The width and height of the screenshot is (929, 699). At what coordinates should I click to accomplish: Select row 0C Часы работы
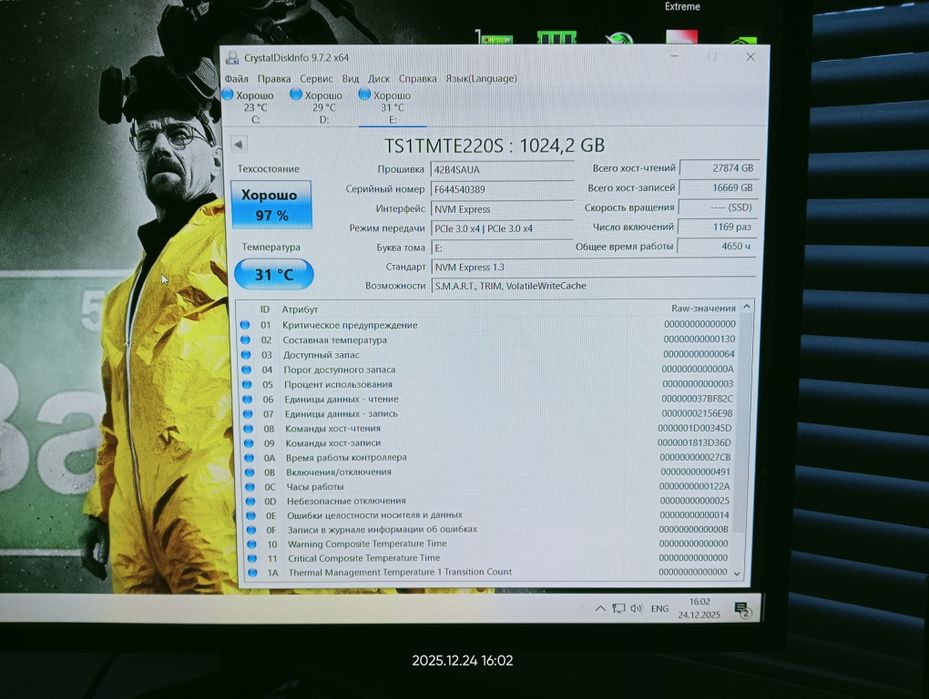click(489, 486)
